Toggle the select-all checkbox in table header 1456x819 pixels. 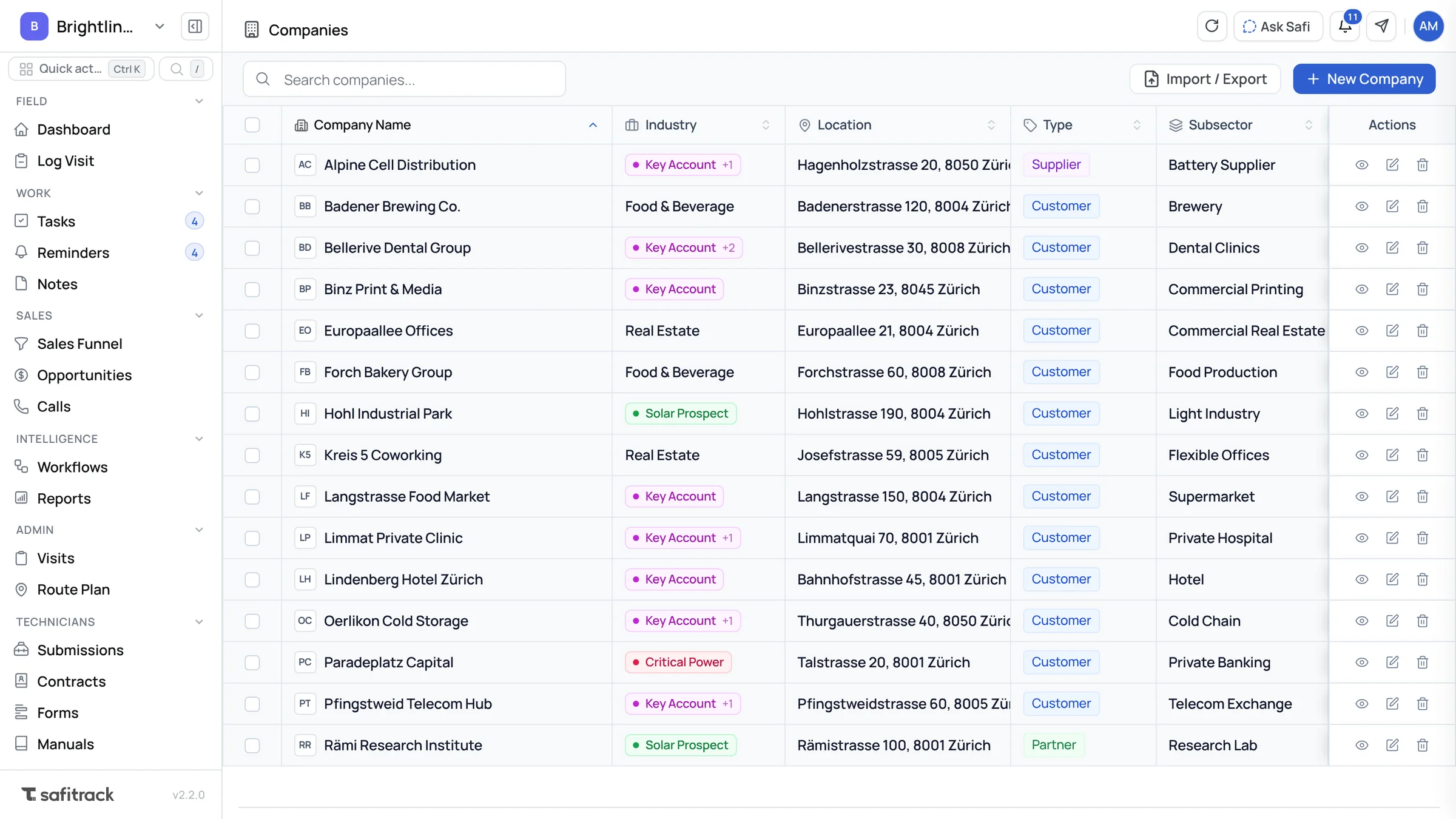(252, 125)
